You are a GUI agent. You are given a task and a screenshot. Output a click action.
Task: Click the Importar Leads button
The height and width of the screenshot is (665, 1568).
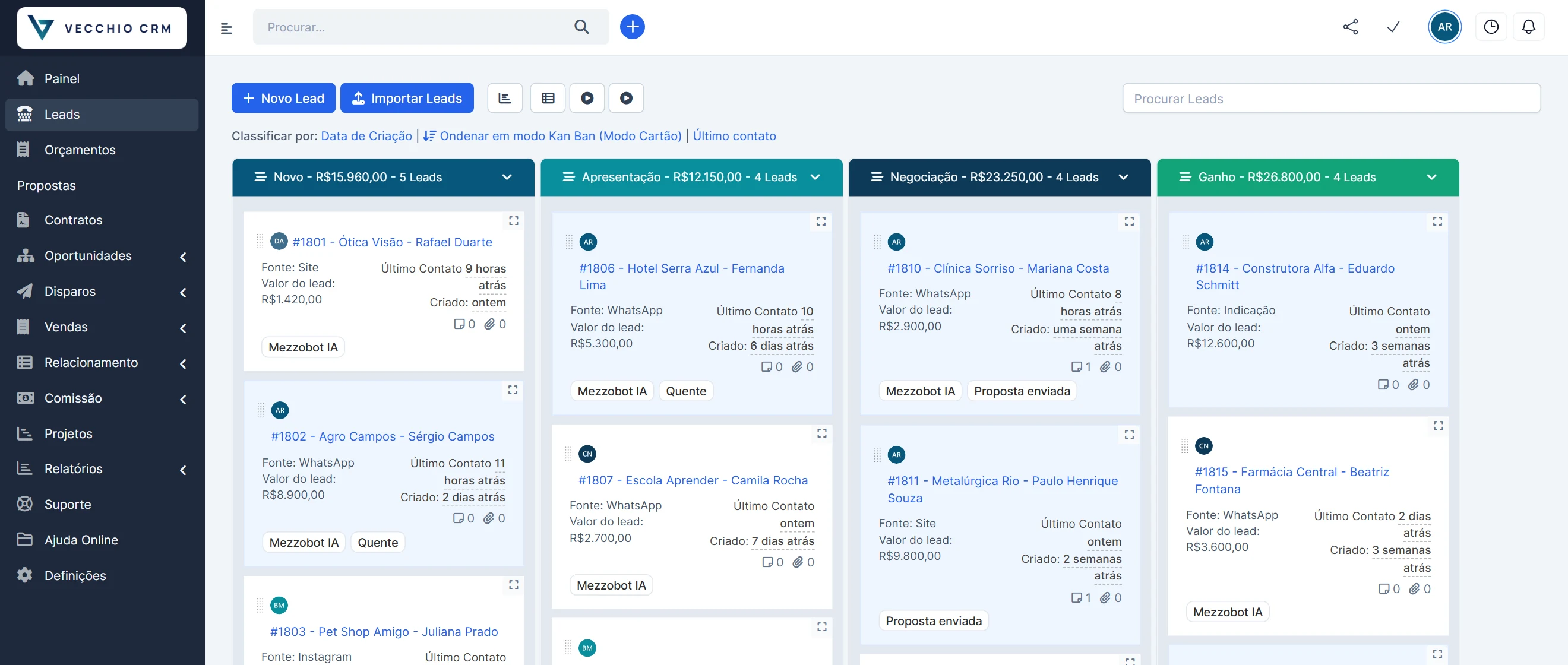(x=407, y=98)
